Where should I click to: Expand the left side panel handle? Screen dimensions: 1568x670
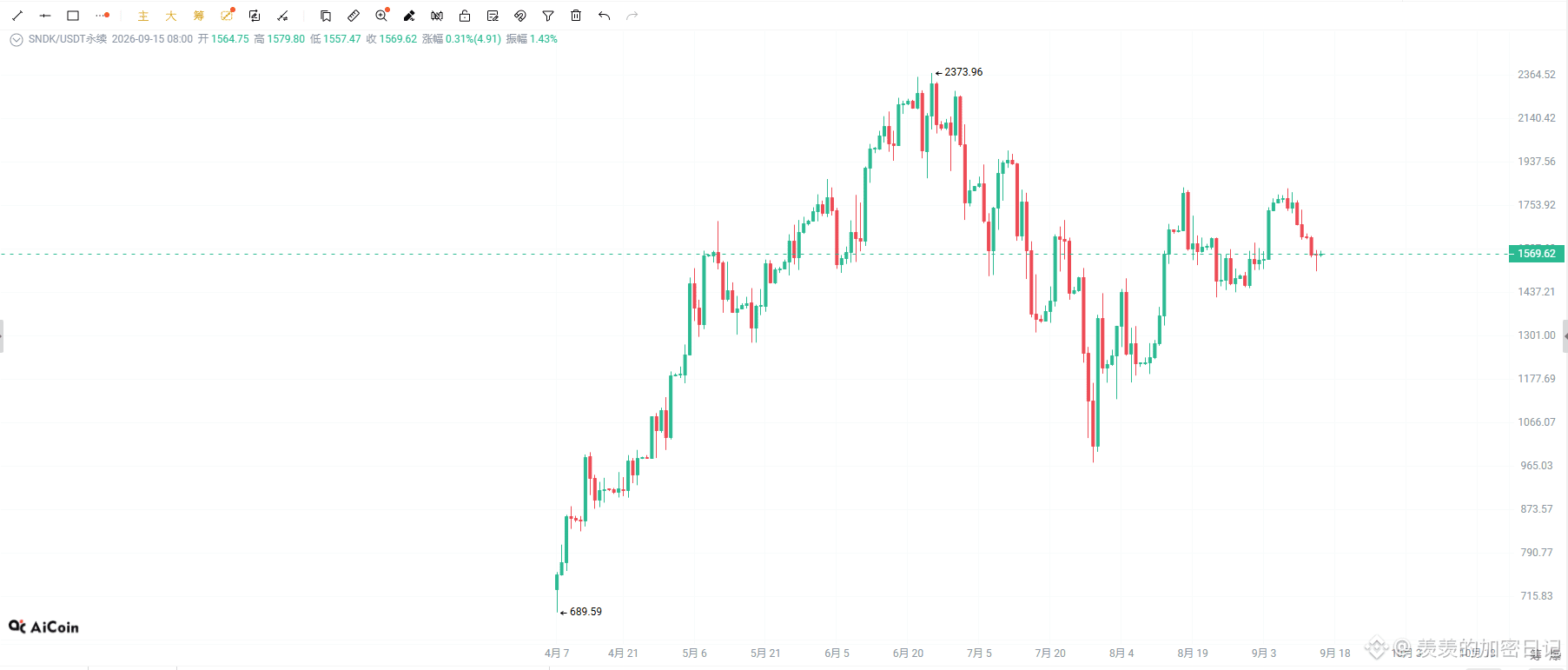coord(2,335)
